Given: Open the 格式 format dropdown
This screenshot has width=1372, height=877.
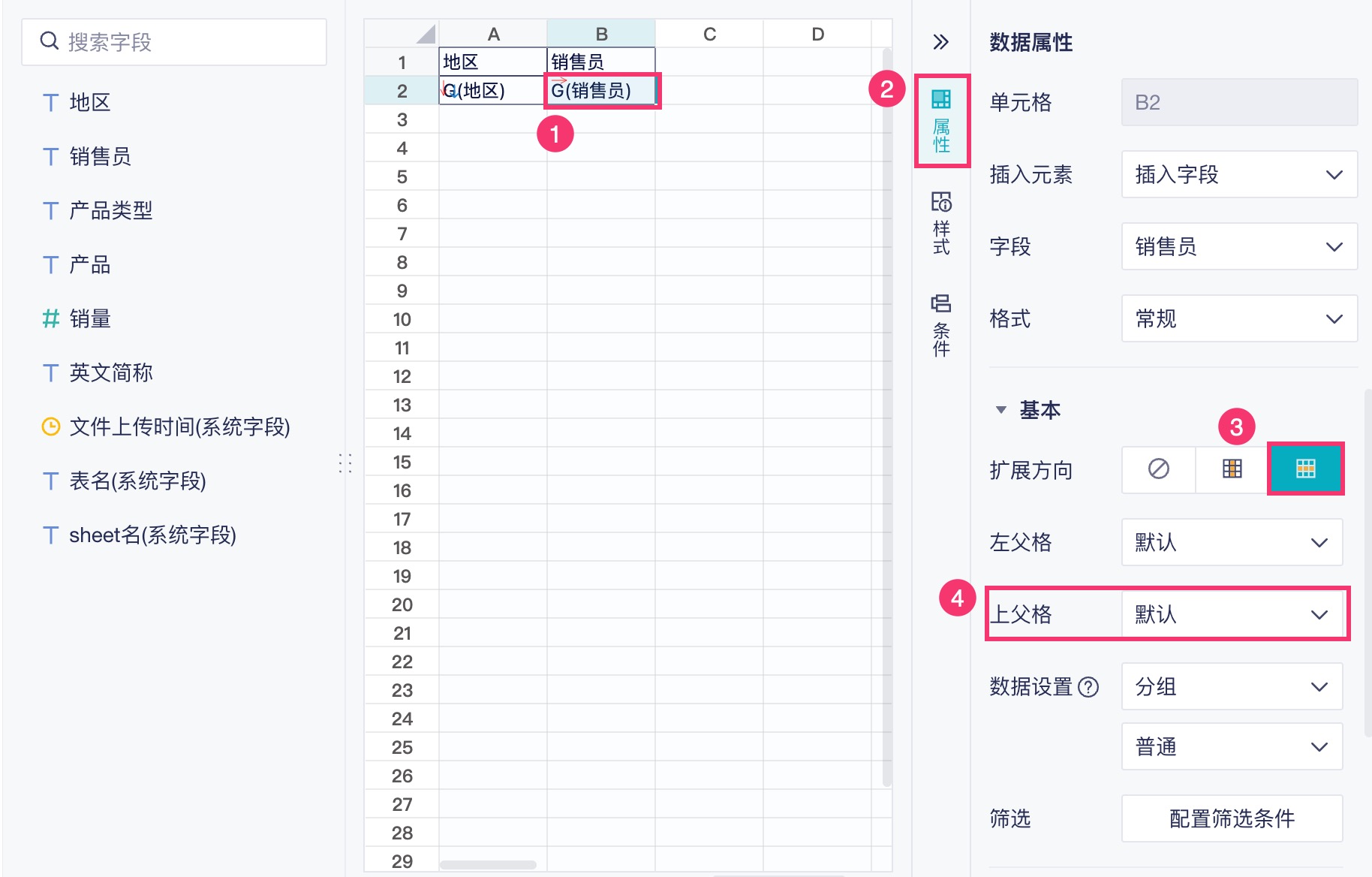Looking at the screenshot, I should pos(1238,319).
